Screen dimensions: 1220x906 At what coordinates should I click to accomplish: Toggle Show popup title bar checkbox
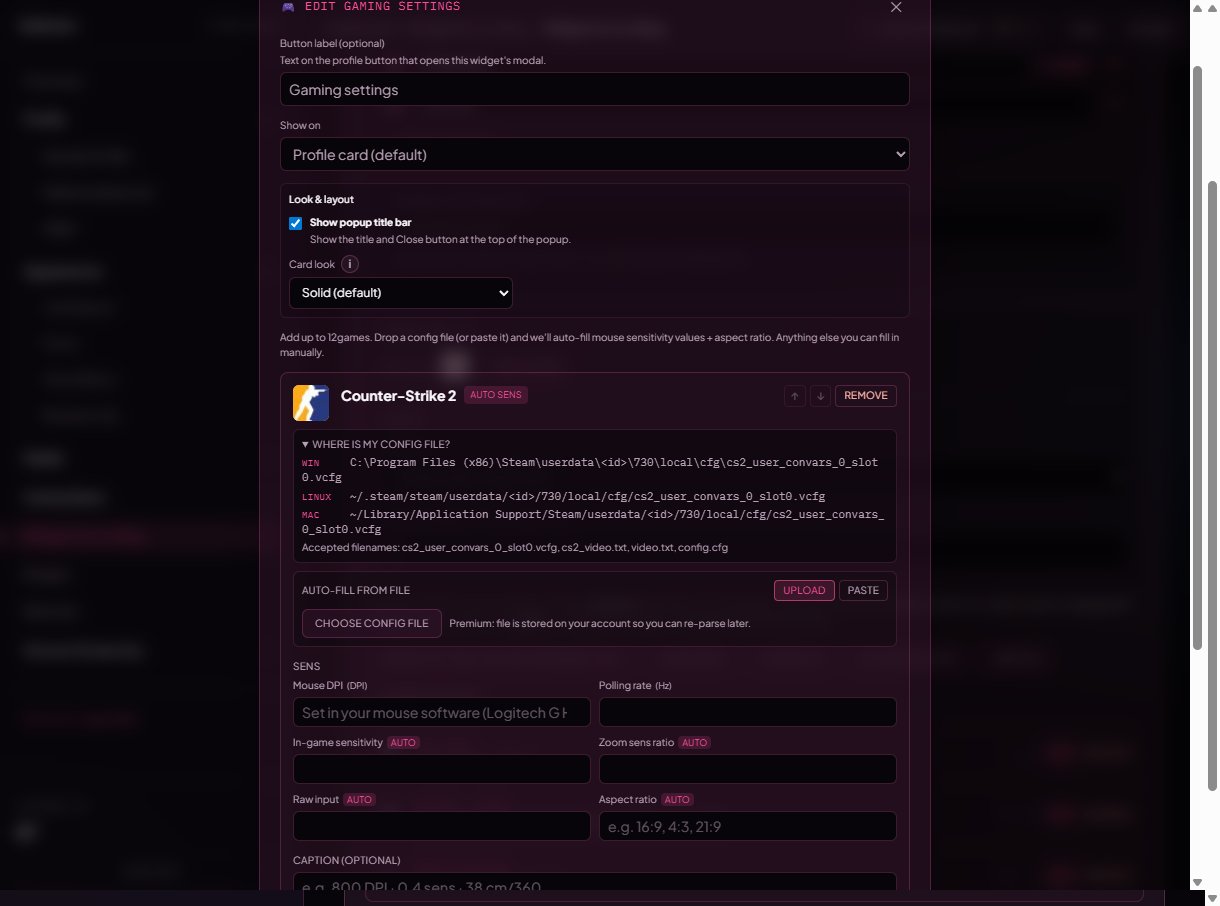(295, 223)
